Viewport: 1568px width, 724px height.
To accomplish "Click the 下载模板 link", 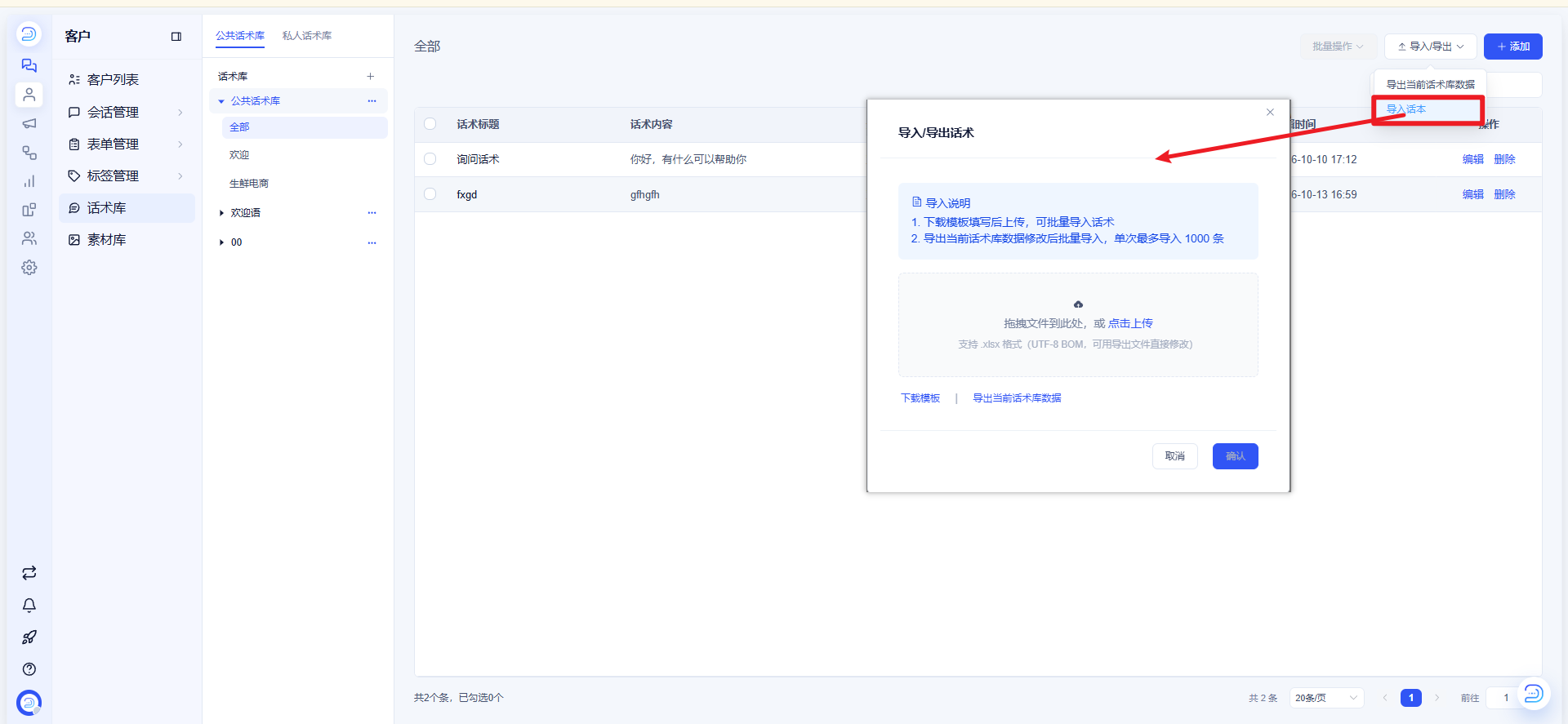I will [920, 398].
